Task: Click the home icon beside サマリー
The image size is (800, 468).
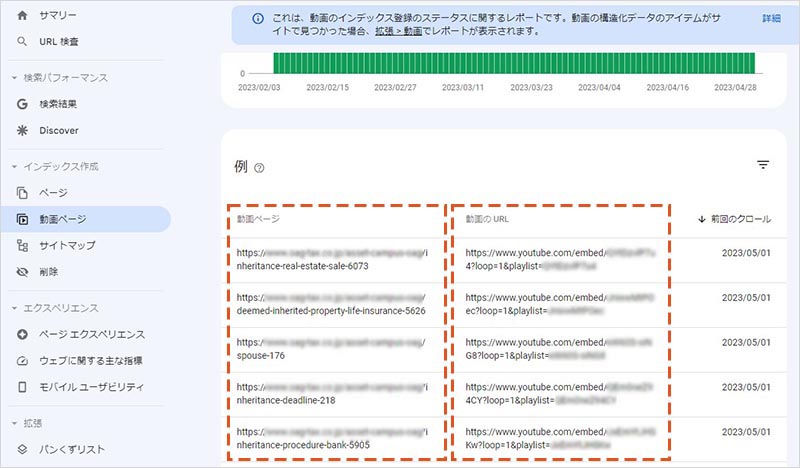Action: [23, 15]
